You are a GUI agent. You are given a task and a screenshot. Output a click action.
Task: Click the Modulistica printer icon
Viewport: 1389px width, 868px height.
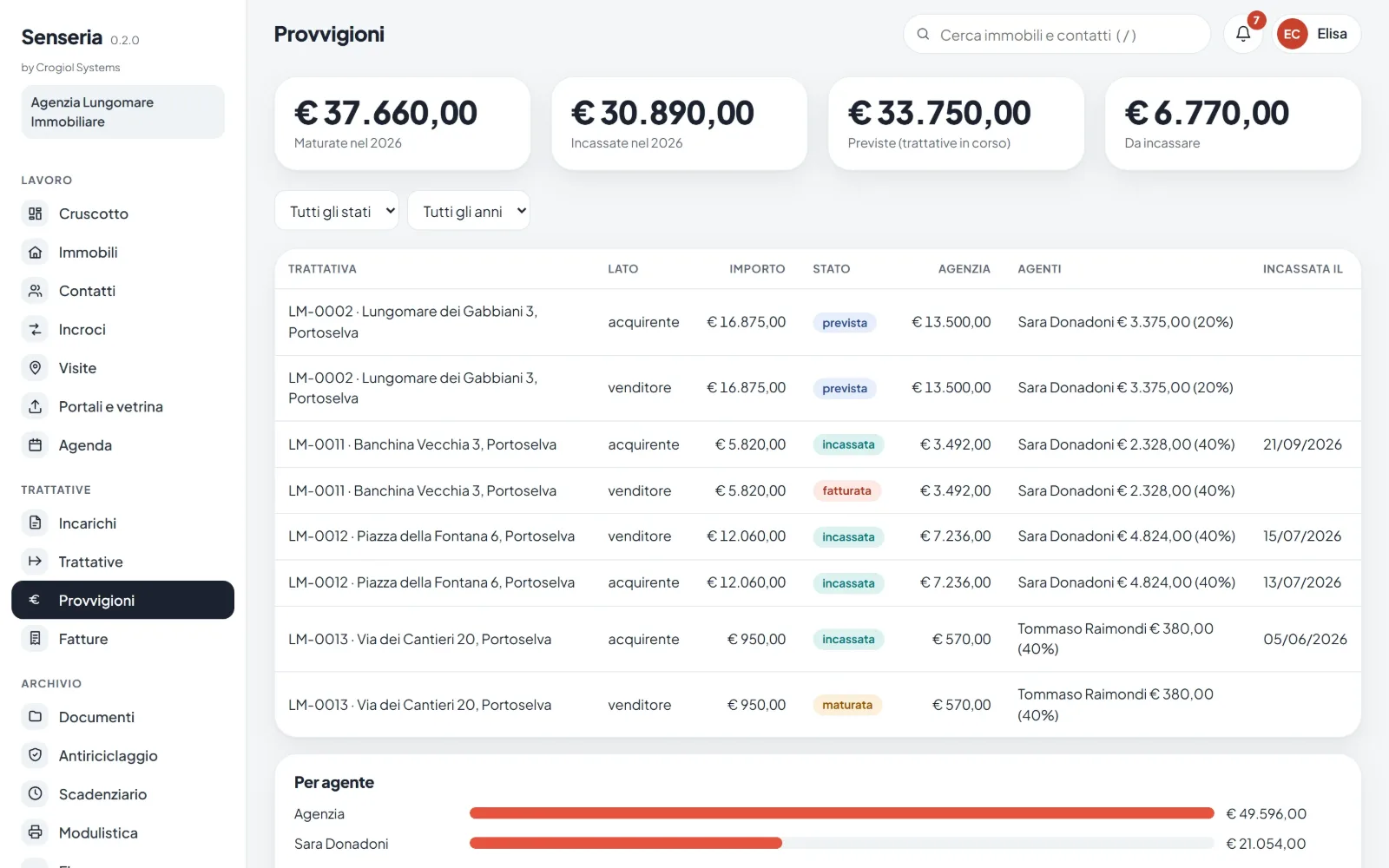point(35,832)
